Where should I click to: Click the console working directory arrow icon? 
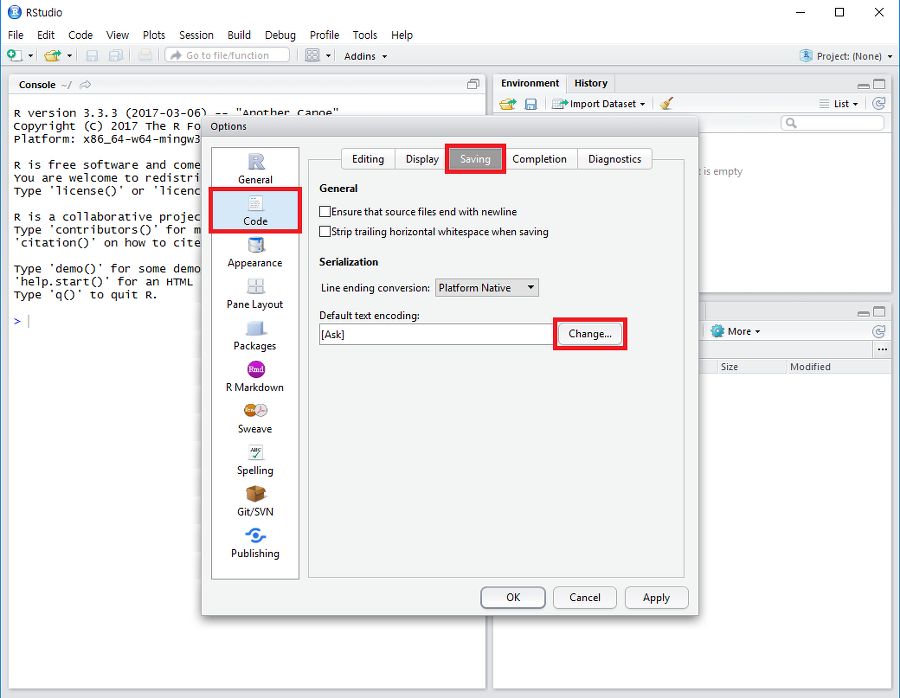coord(85,85)
